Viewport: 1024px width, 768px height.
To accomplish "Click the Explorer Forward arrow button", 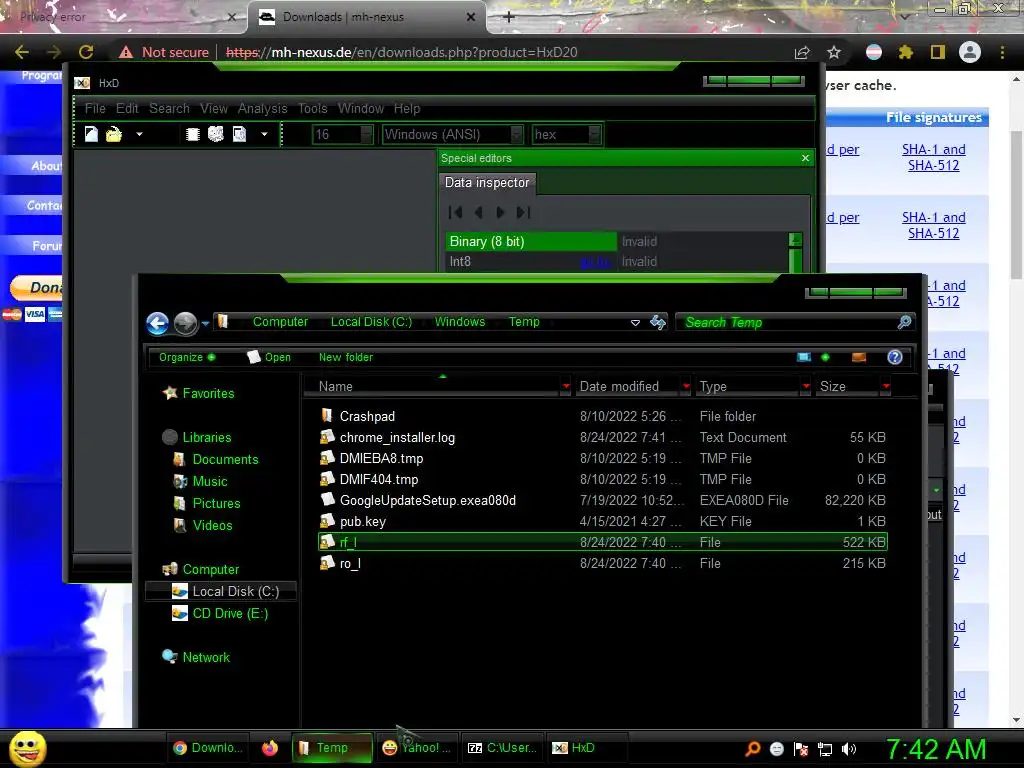I will 185,323.
